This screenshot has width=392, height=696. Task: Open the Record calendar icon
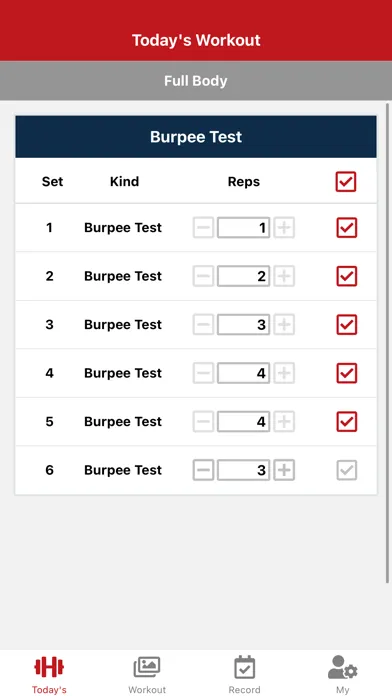pyautogui.click(x=245, y=667)
